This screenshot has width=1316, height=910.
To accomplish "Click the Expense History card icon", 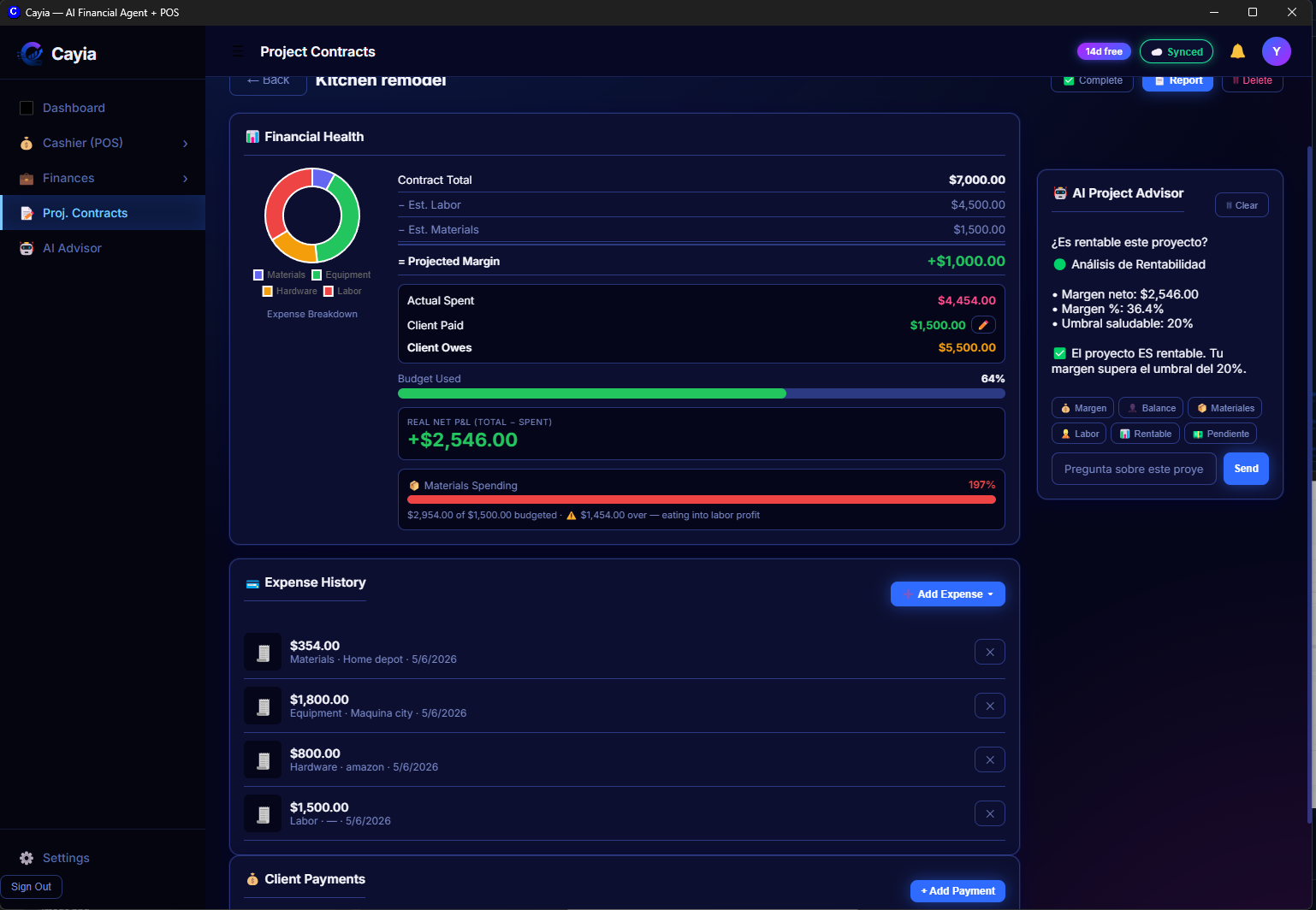I will (252, 583).
